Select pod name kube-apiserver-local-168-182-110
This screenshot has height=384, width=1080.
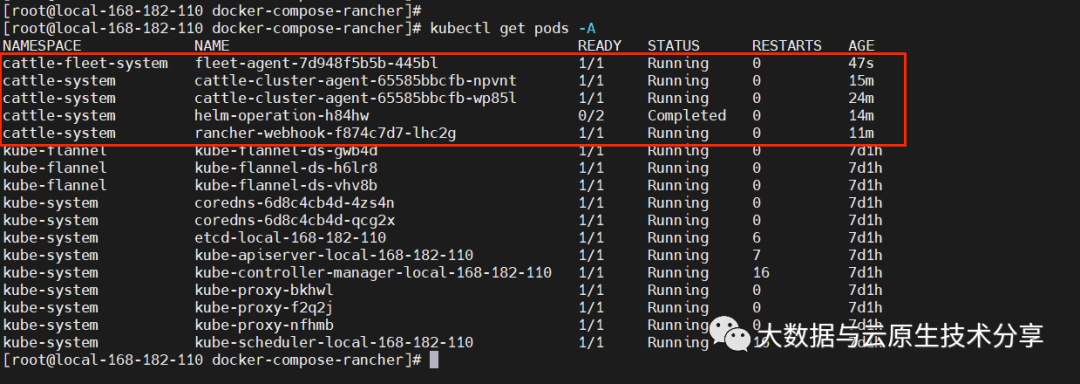[x=334, y=255]
